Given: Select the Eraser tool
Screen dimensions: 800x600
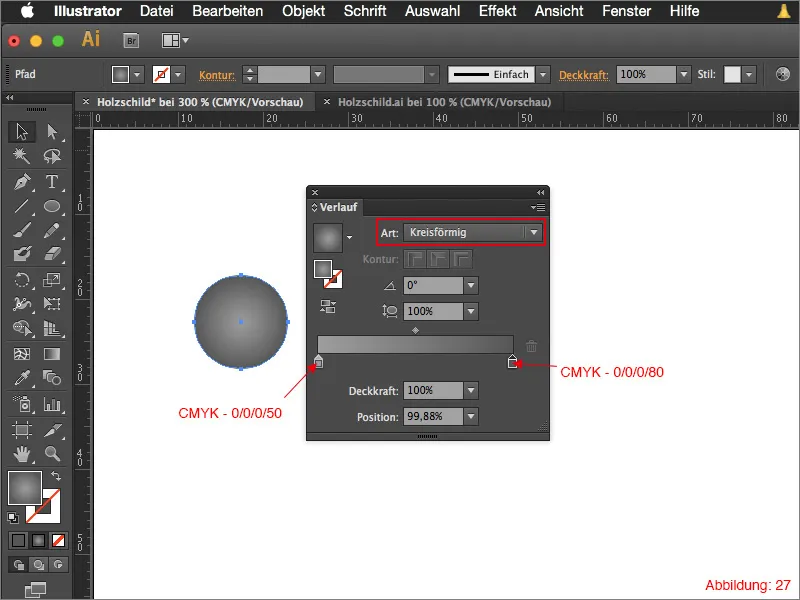Looking at the screenshot, I should (52, 254).
